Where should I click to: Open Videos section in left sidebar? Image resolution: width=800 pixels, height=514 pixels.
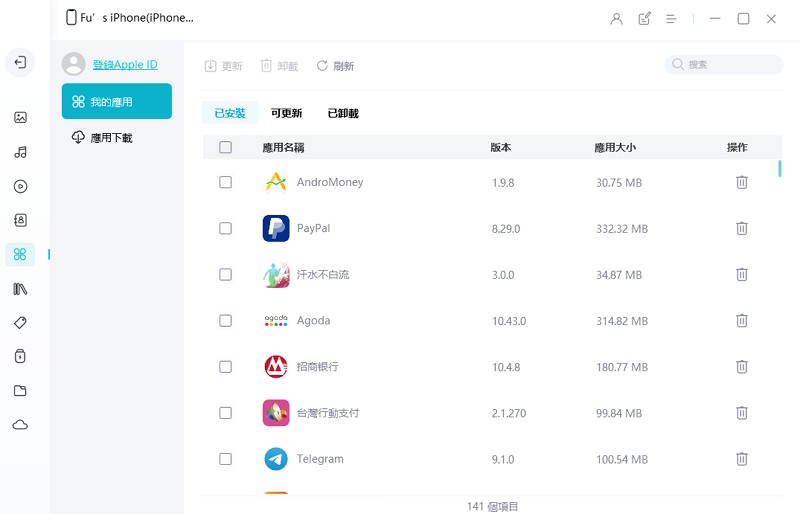pos(20,186)
